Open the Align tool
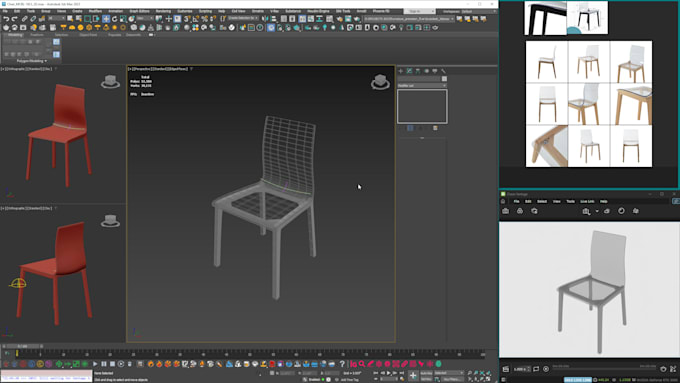Image resolution: width=680 pixels, height=383 pixels. click(274, 19)
